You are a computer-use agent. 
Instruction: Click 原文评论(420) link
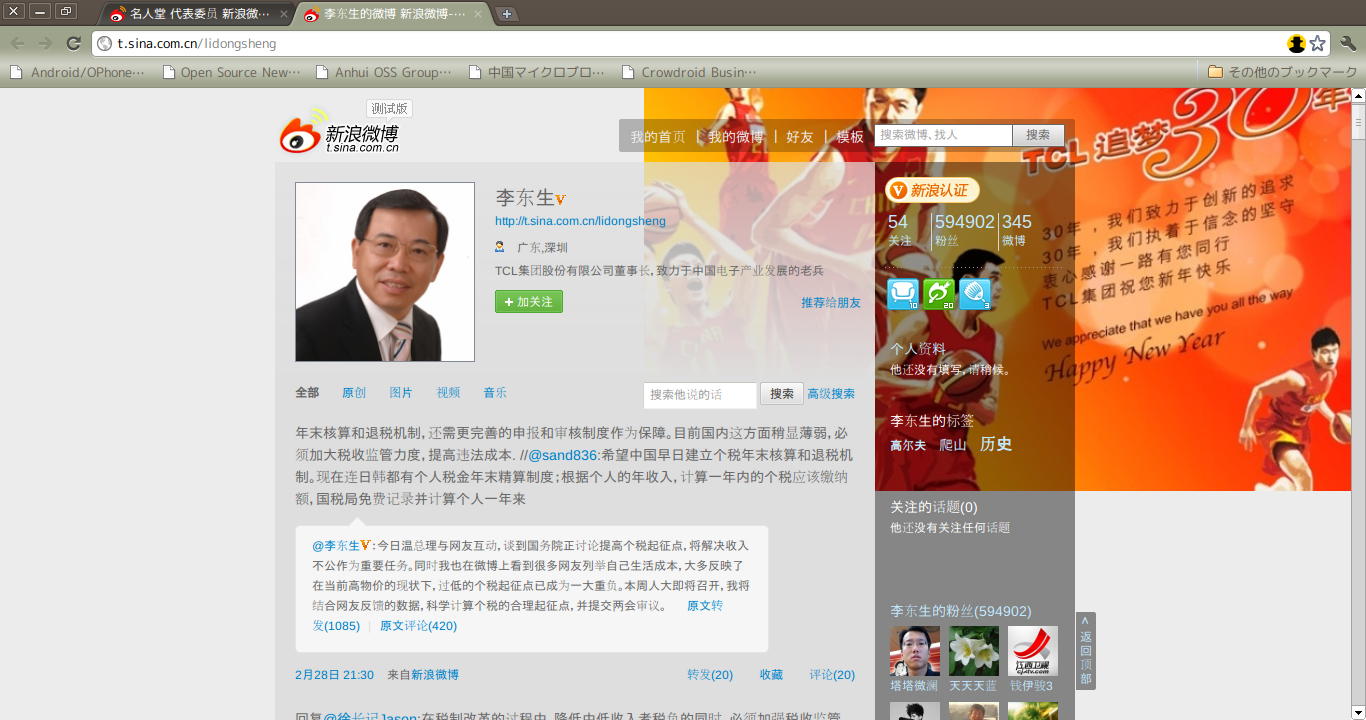click(x=418, y=626)
